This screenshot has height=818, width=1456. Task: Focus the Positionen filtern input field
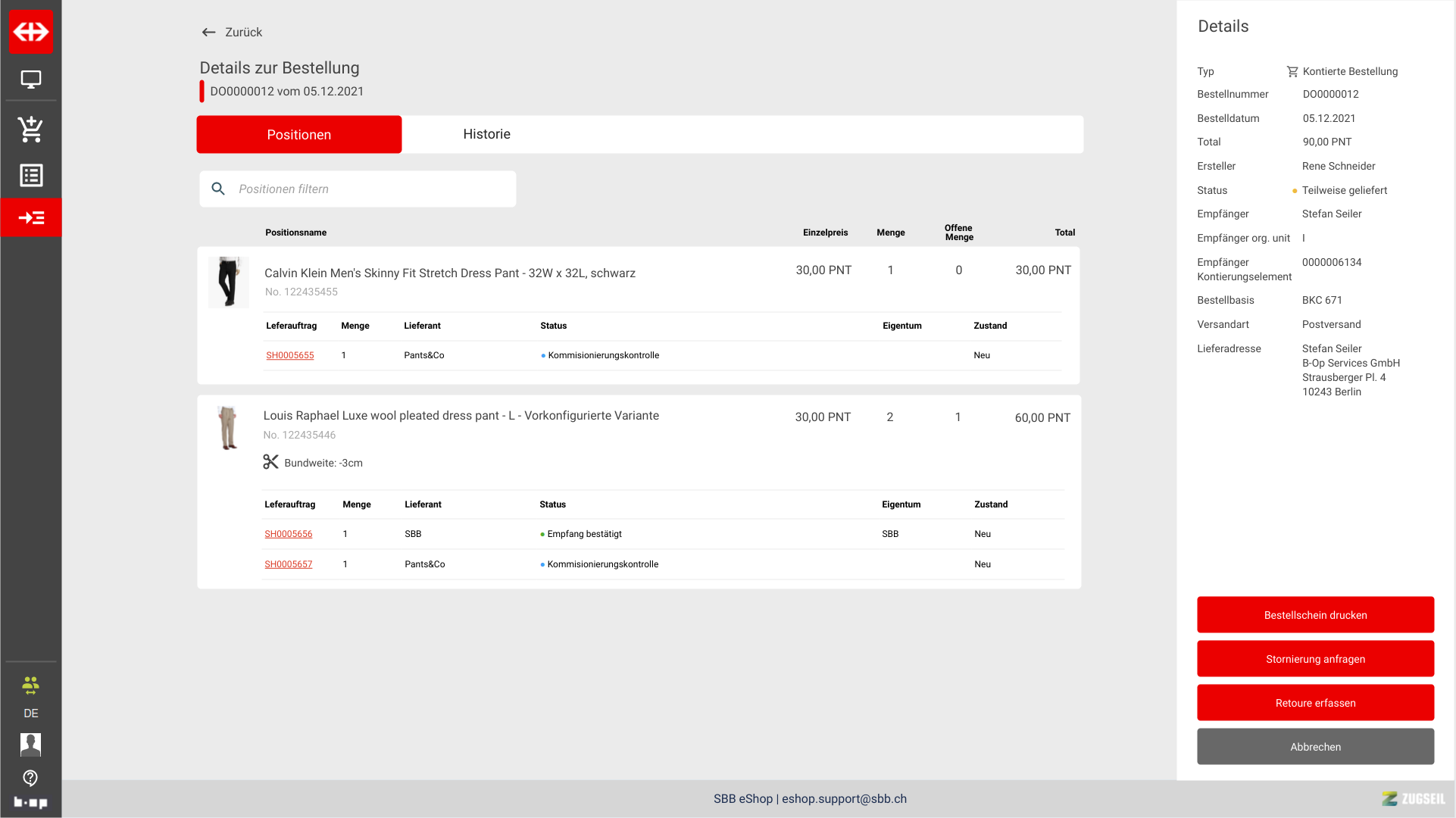[x=371, y=189]
